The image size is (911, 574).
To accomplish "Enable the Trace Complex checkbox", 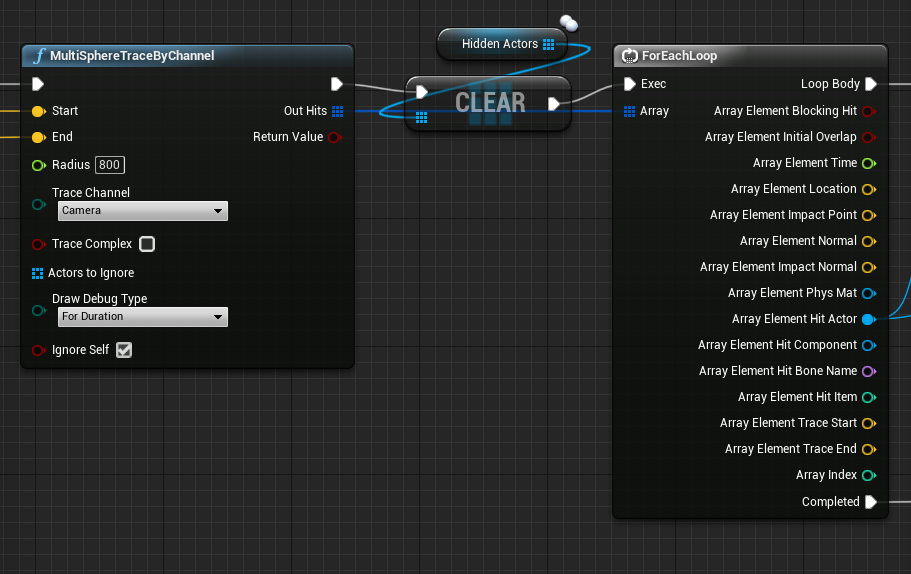I will tap(147, 244).
